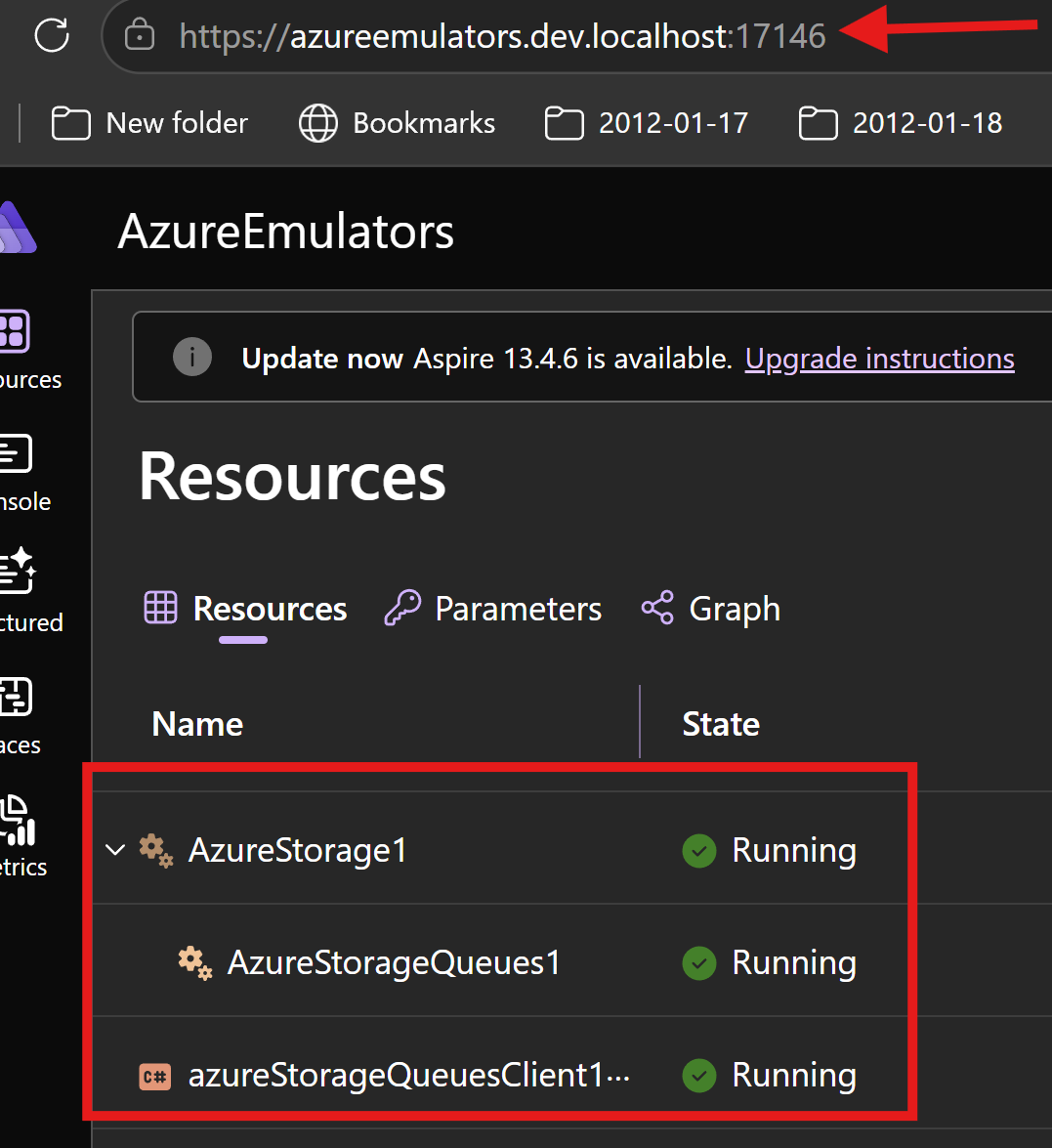The image size is (1052, 1148).
Task: Click Running status of AzureStorageQueues1
Action: (x=793, y=962)
